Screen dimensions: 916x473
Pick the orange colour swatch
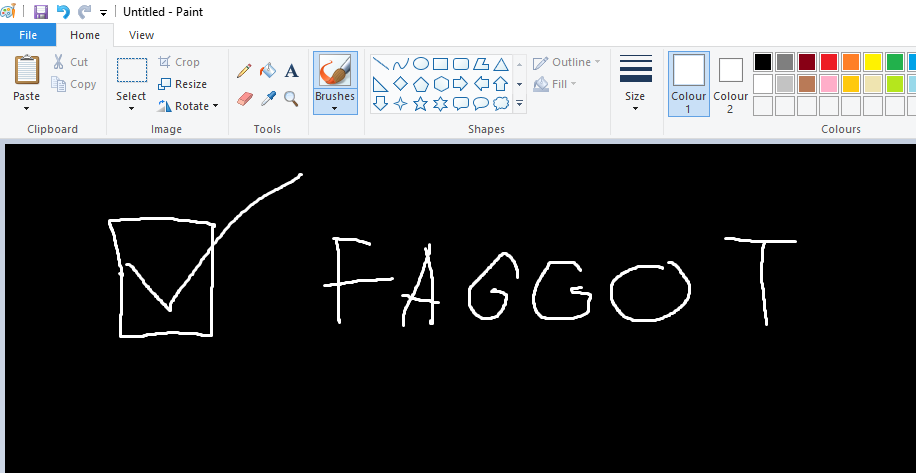click(x=851, y=62)
